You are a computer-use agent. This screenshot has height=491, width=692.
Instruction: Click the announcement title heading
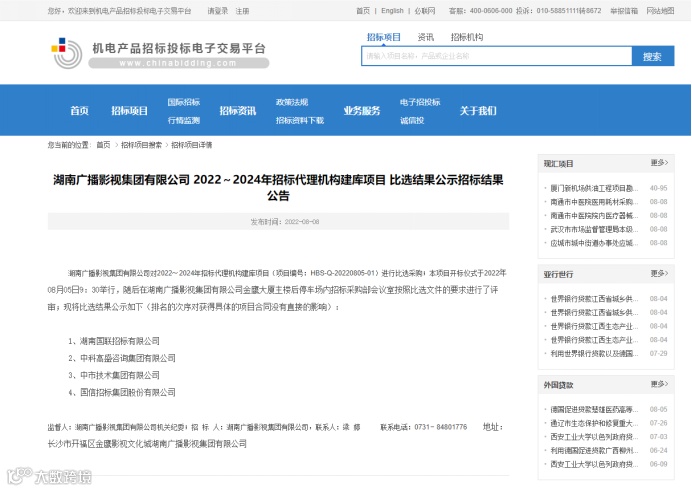(278, 187)
